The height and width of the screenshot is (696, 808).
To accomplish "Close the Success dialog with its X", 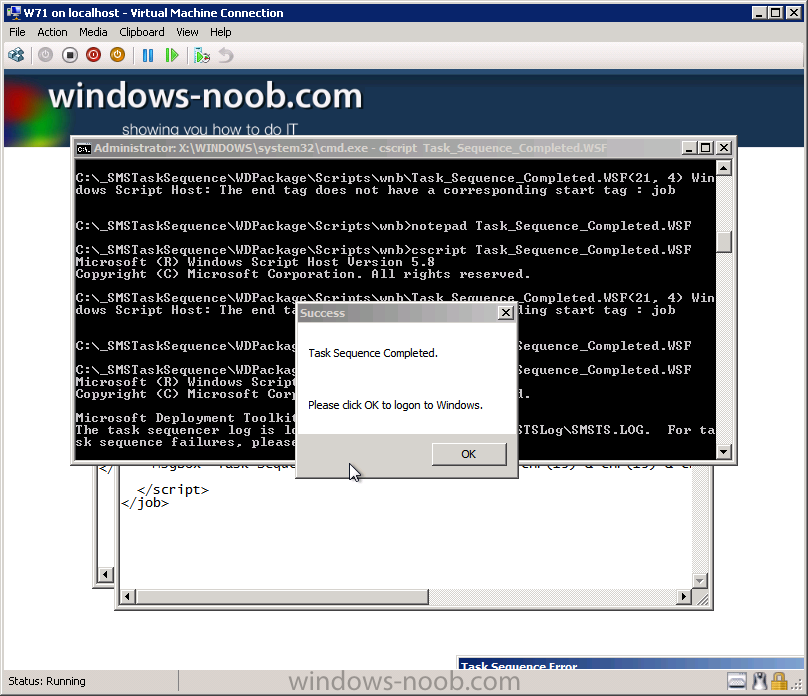I will tap(506, 313).
